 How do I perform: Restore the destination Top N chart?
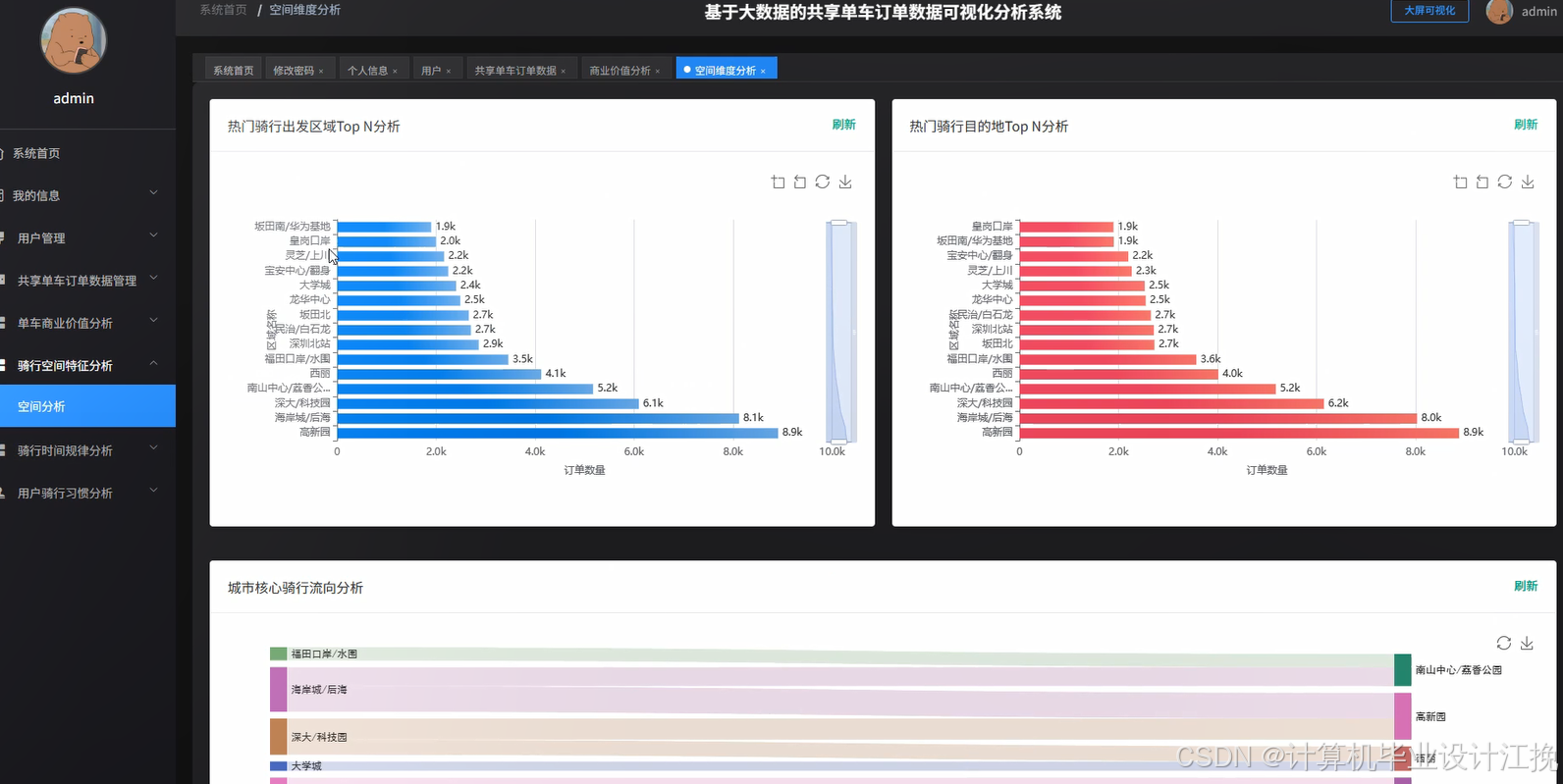(x=1505, y=182)
